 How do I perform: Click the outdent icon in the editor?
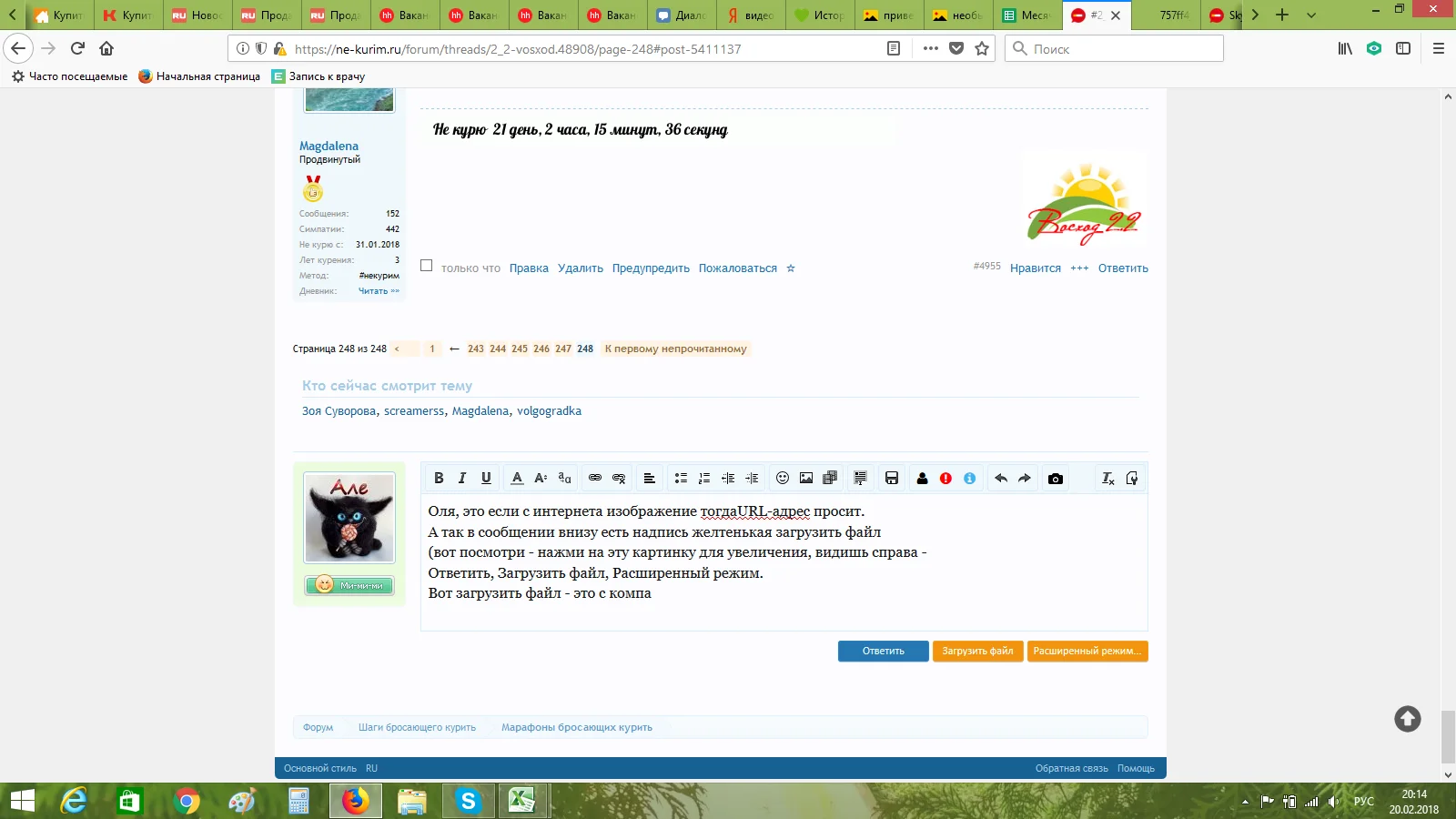coord(728,478)
